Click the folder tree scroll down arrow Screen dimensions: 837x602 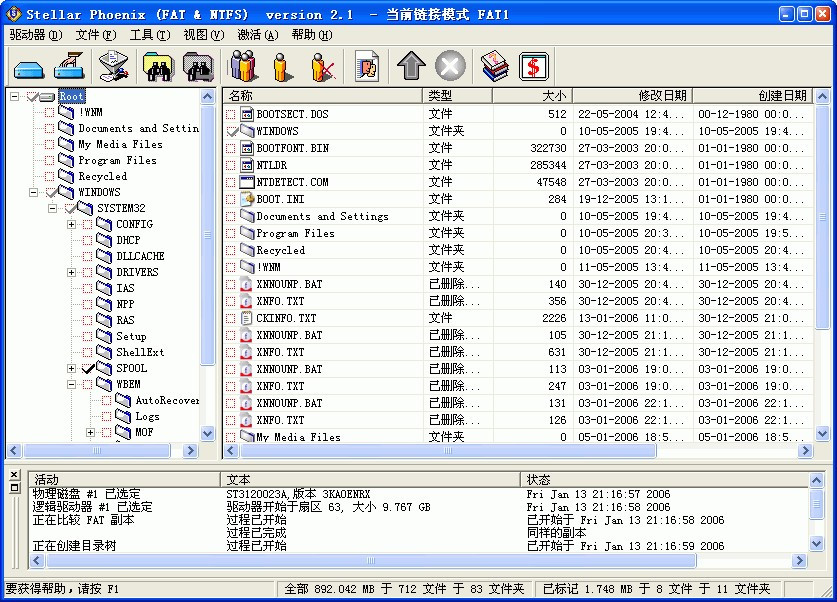point(208,433)
